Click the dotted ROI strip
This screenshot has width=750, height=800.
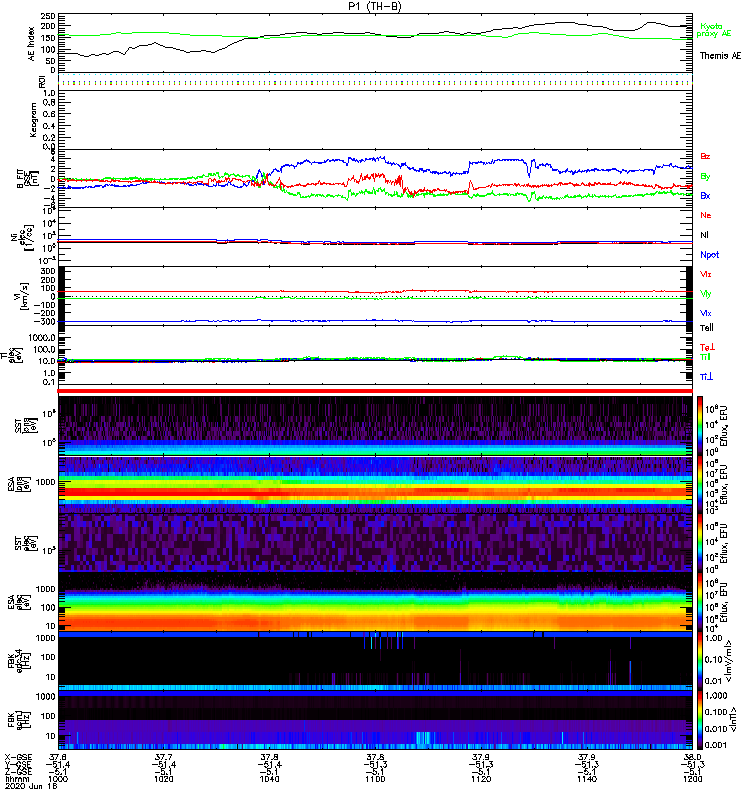[x=375, y=81]
